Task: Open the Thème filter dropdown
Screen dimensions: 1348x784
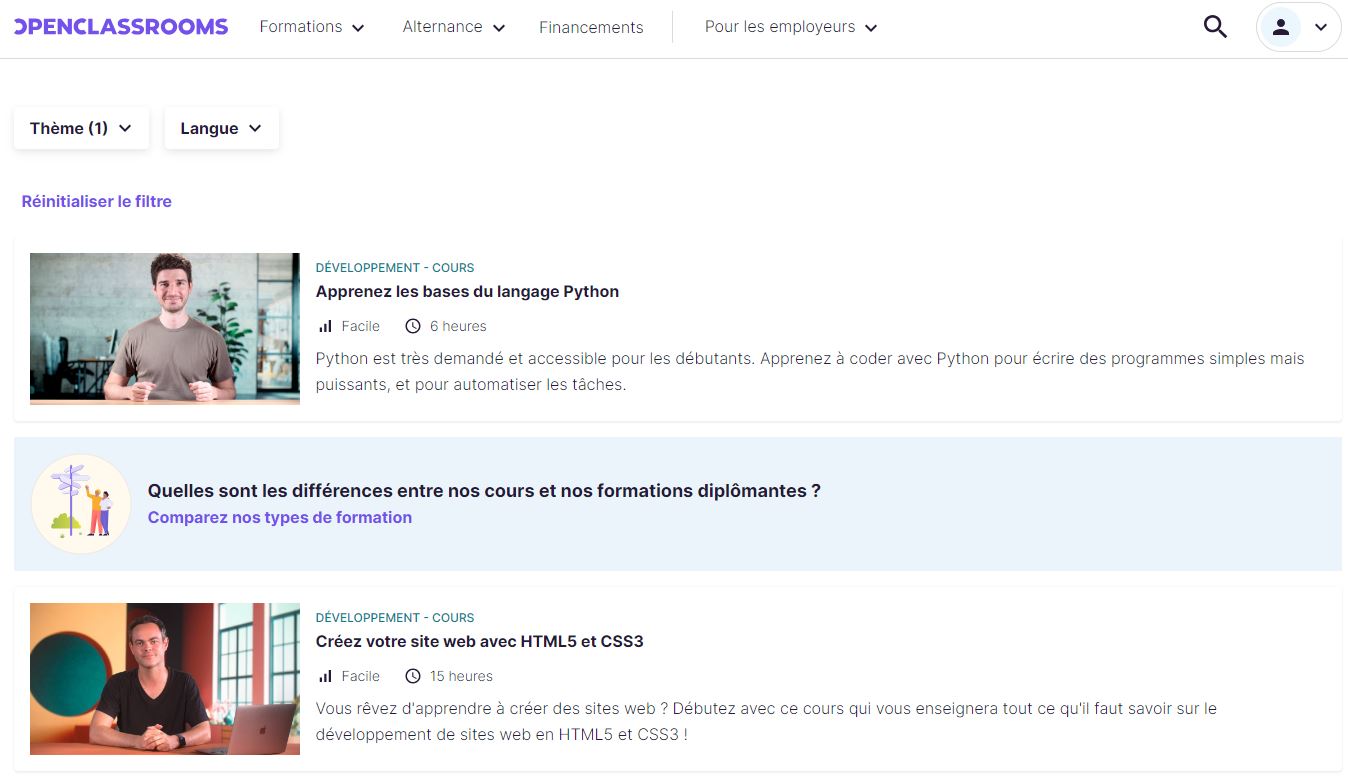Action: click(x=80, y=128)
